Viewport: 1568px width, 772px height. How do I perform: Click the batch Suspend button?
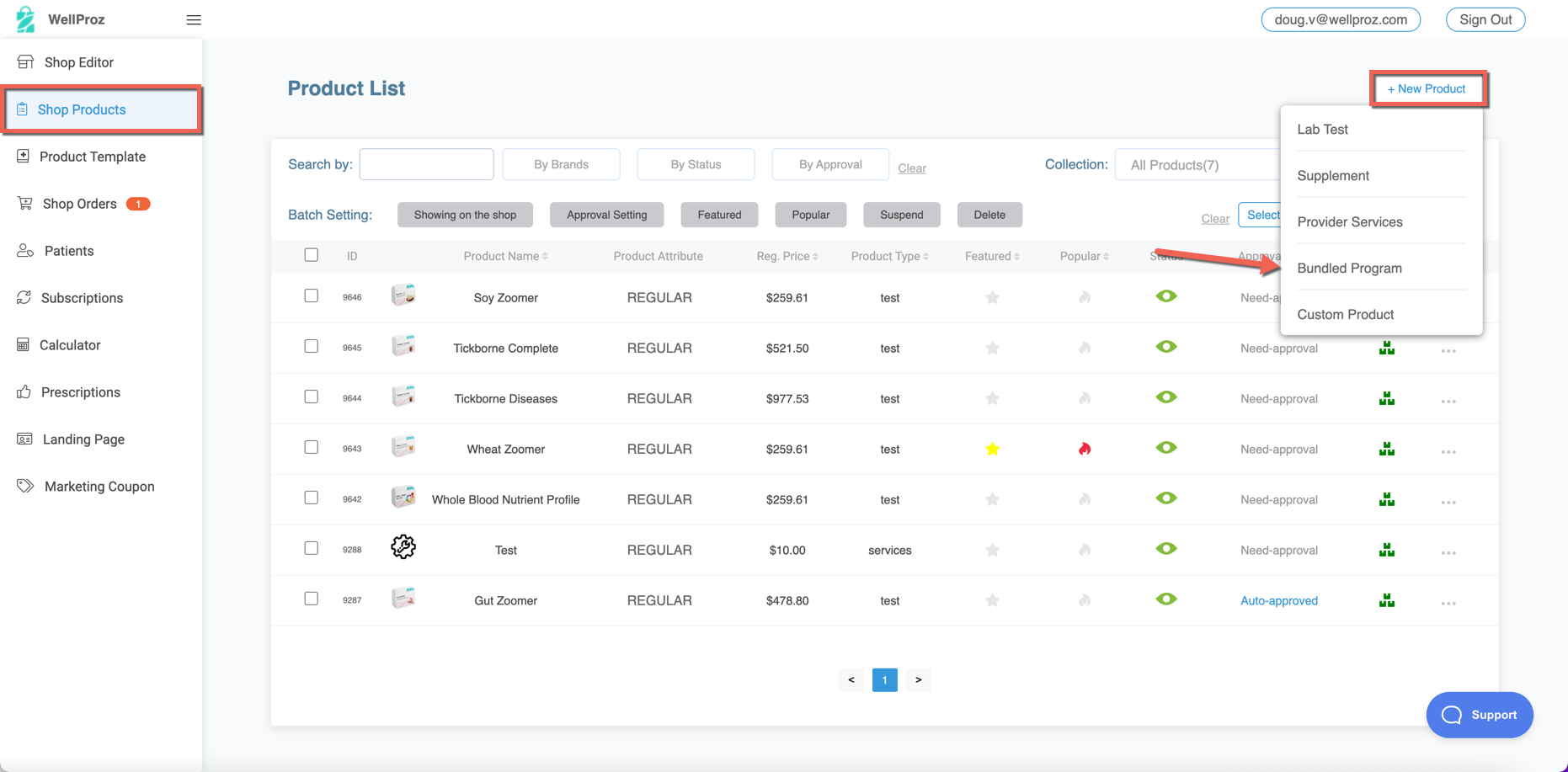click(x=901, y=215)
